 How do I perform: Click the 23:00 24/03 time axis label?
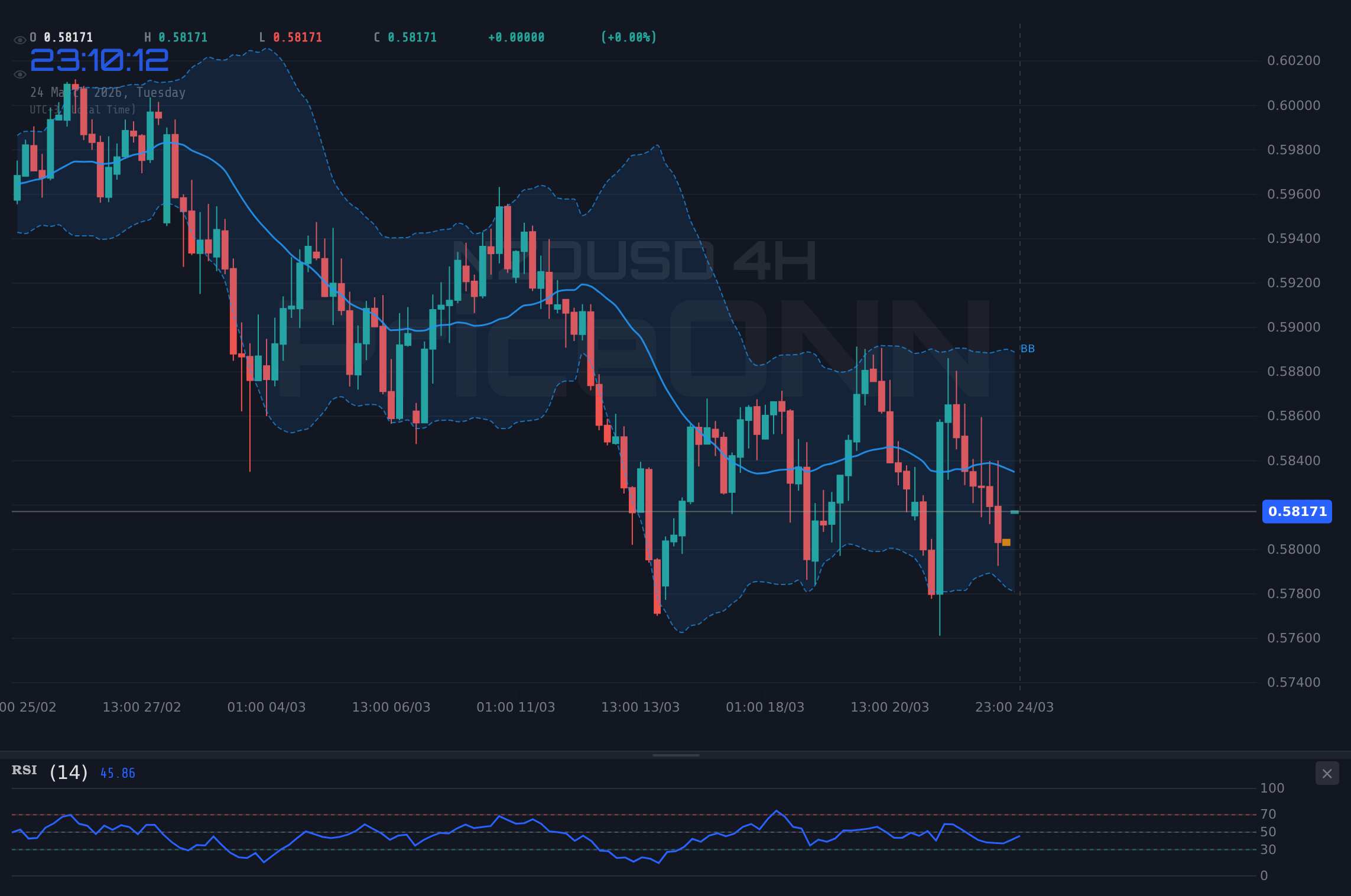click(1014, 706)
